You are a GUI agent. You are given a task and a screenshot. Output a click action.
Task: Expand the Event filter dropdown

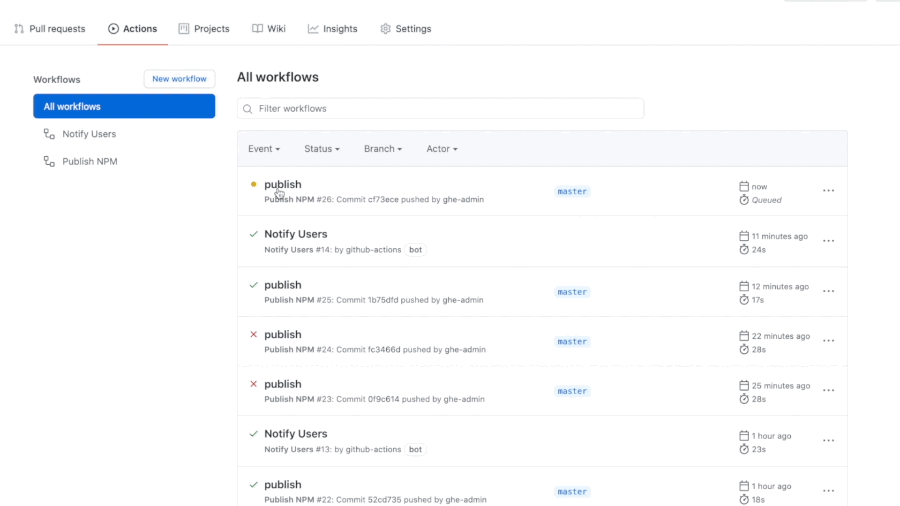point(264,149)
